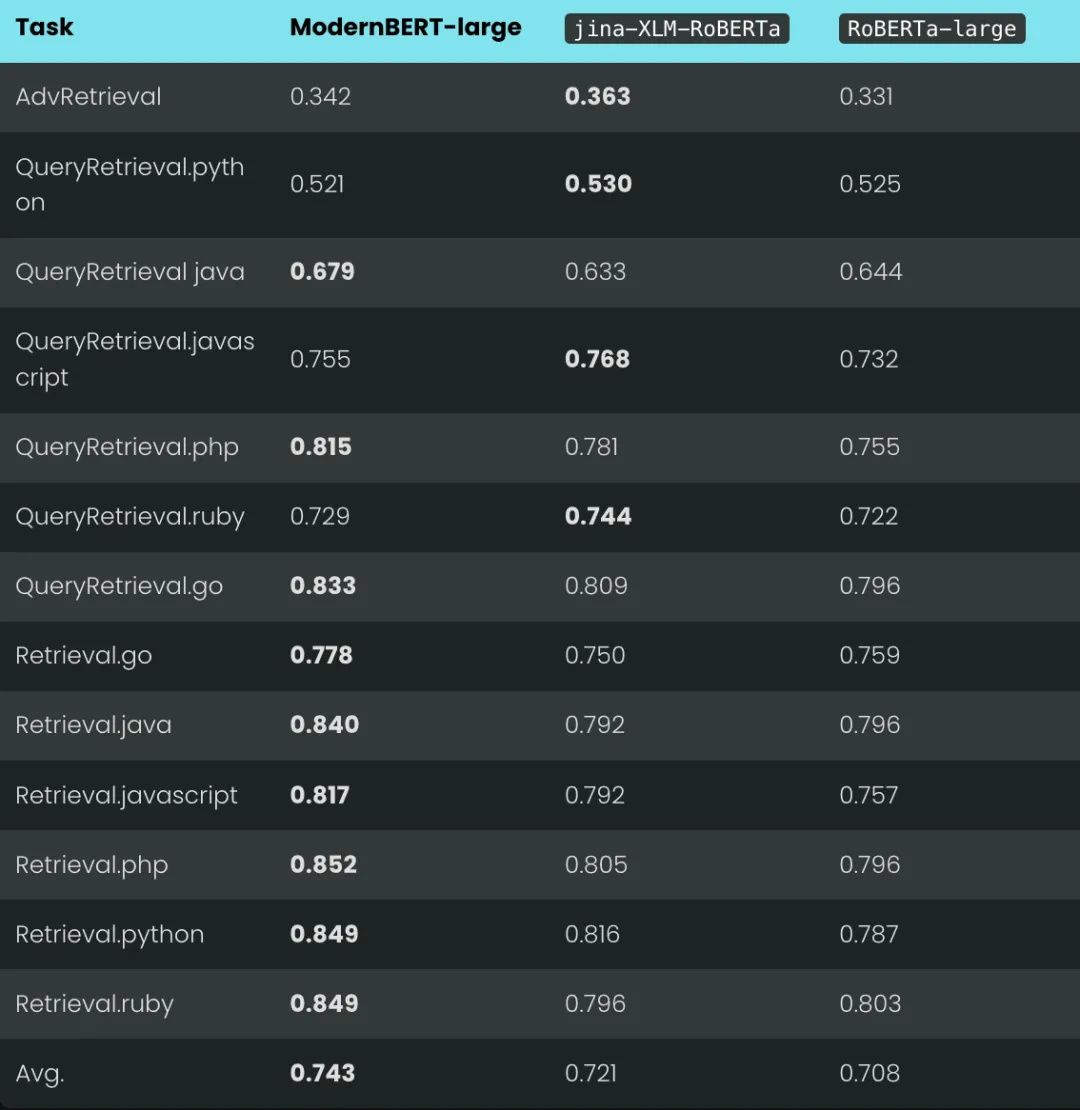The height and width of the screenshot is (1110, 1080).
Task: Click the Retrieval.java task name
Action: [x=93, y=725]
